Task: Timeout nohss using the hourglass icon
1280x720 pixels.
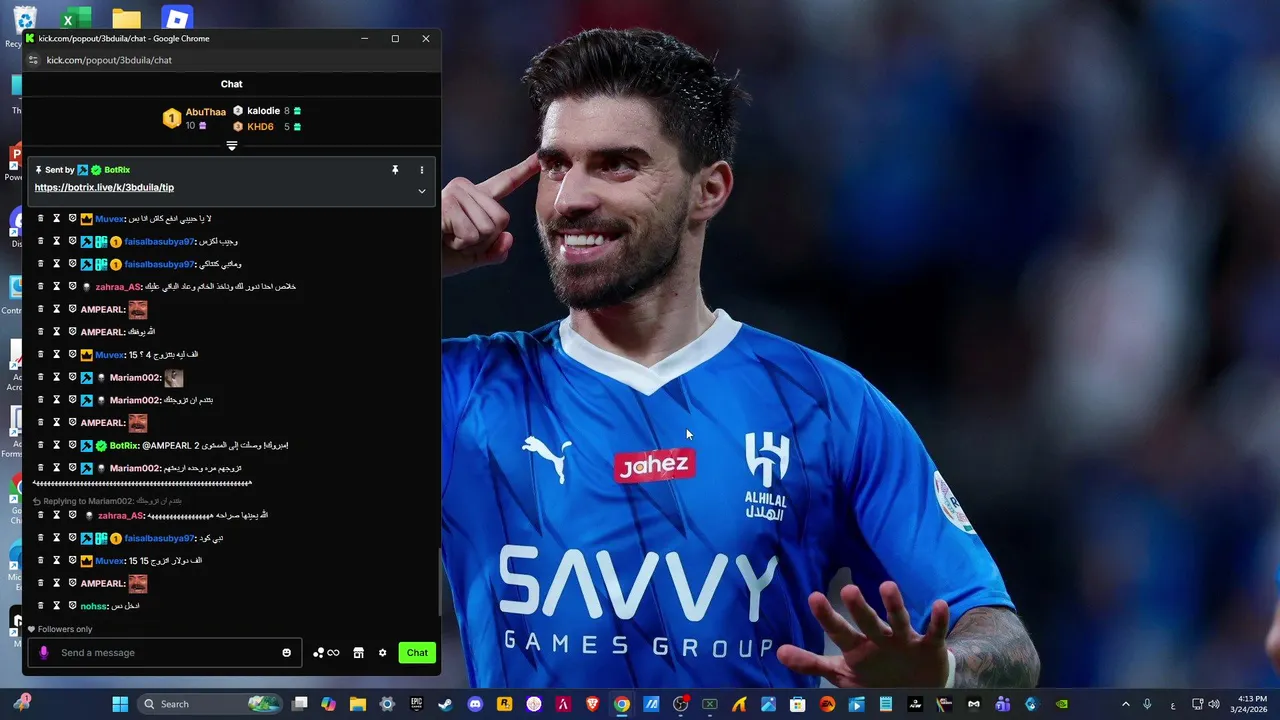Action: point(57,606)
